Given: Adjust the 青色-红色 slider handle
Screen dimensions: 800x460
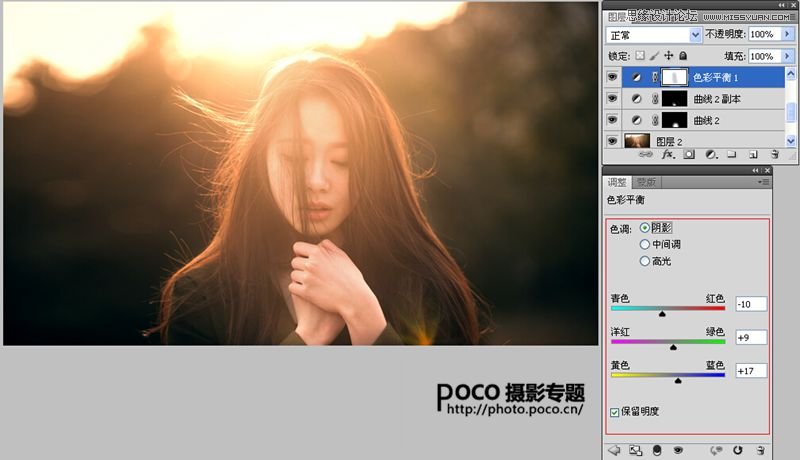Looking at the screenshot, I should 662,314.
